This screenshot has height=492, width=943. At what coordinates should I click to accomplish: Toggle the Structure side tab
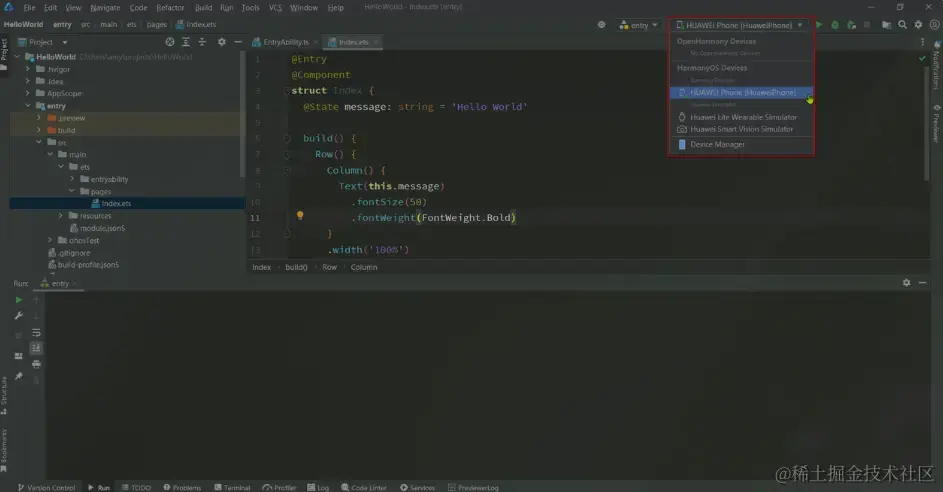click(x=4, y=395)
